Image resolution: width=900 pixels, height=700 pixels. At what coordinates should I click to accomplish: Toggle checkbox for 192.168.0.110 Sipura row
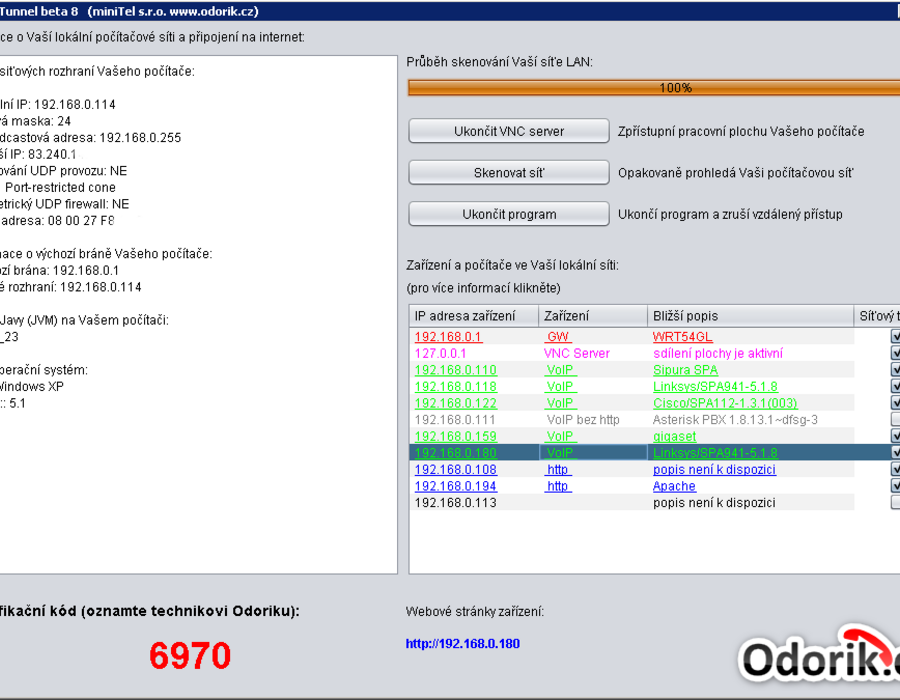tap(895, 370)
